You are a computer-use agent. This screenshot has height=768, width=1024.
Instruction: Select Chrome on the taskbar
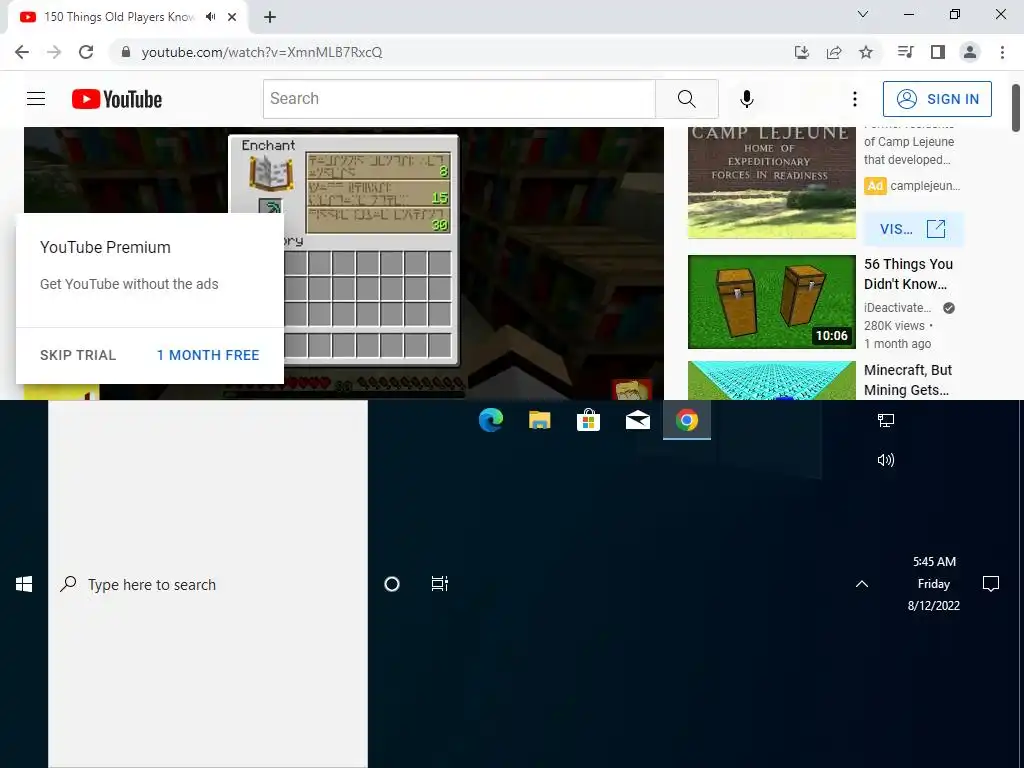686,420
